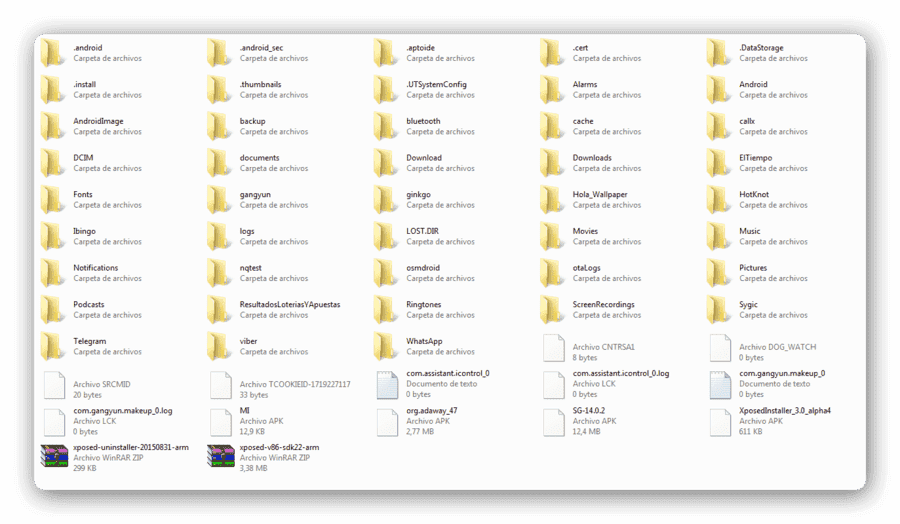Image resolution: width=900 pixels, height=524 pixels.
Task: Select the ElTiempo folder icon
Action: (x=719, y=163)
